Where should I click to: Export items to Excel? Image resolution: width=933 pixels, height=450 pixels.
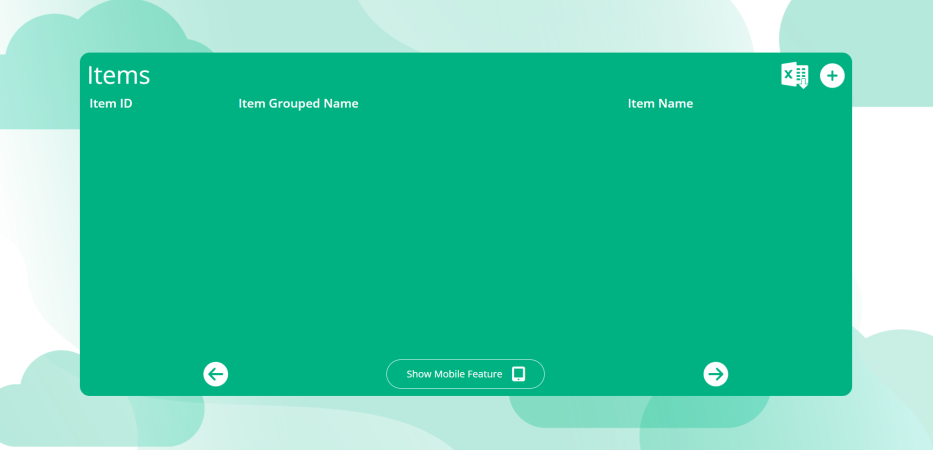(x=794, y=75)
